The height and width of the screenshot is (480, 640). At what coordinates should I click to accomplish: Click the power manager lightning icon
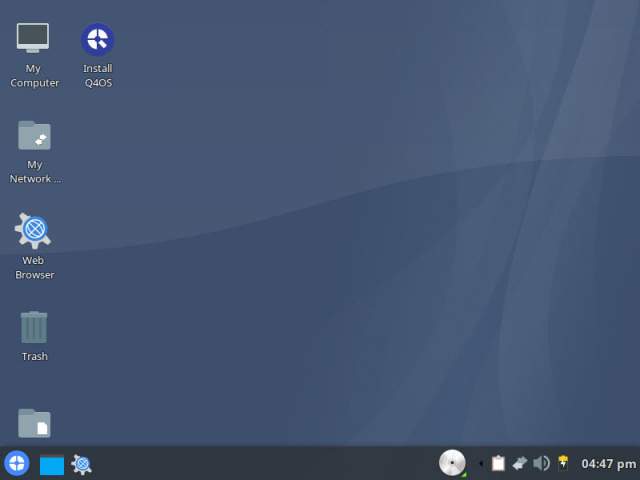pos(563,463)
